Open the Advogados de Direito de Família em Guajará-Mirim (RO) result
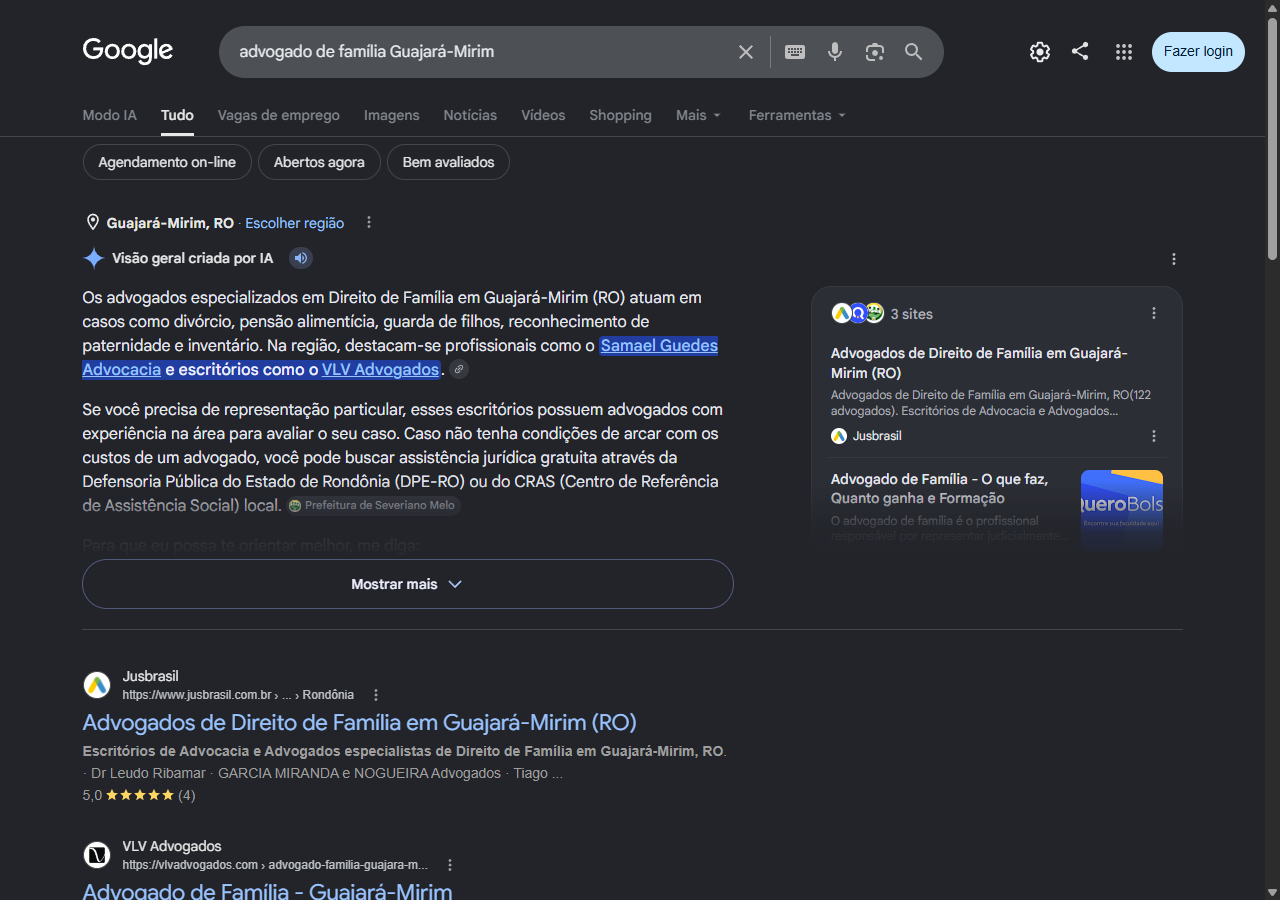 pyautogui.click(x=359, y=722)
